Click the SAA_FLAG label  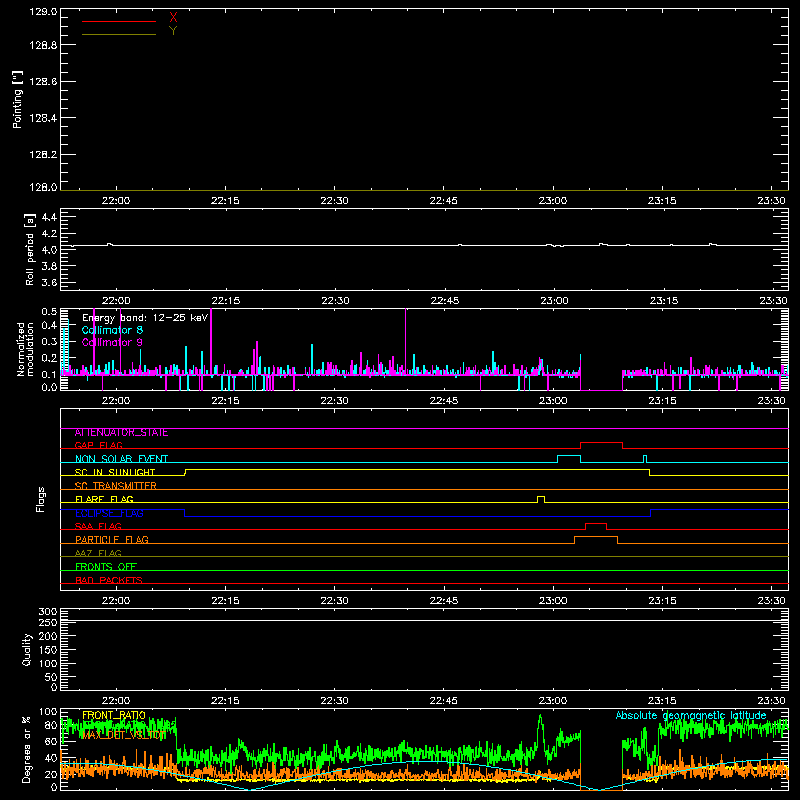pos(98,527)
